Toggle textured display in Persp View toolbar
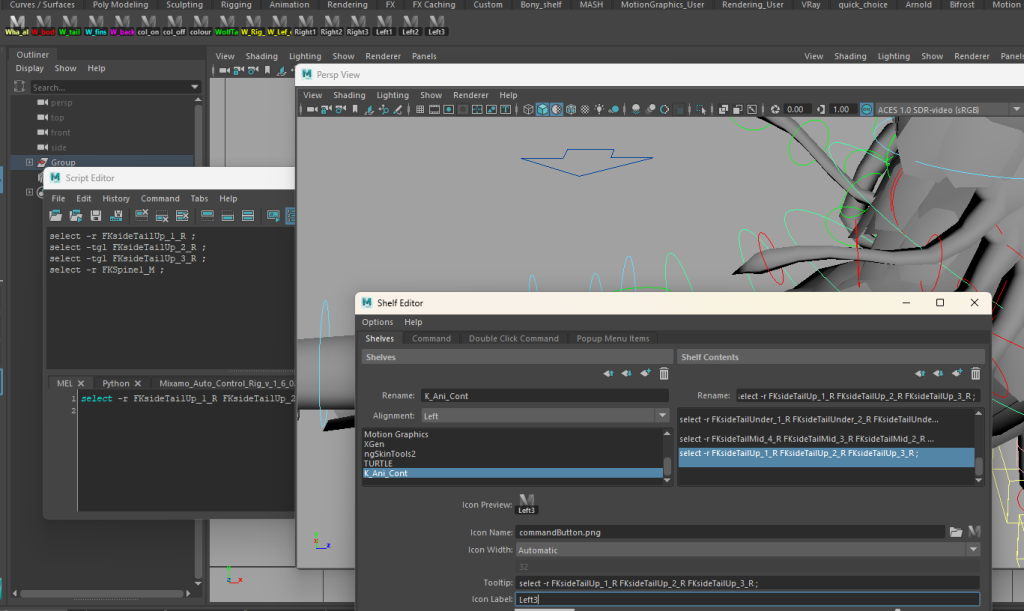This screenshot has width=1024, height=611. click(585, 110)
